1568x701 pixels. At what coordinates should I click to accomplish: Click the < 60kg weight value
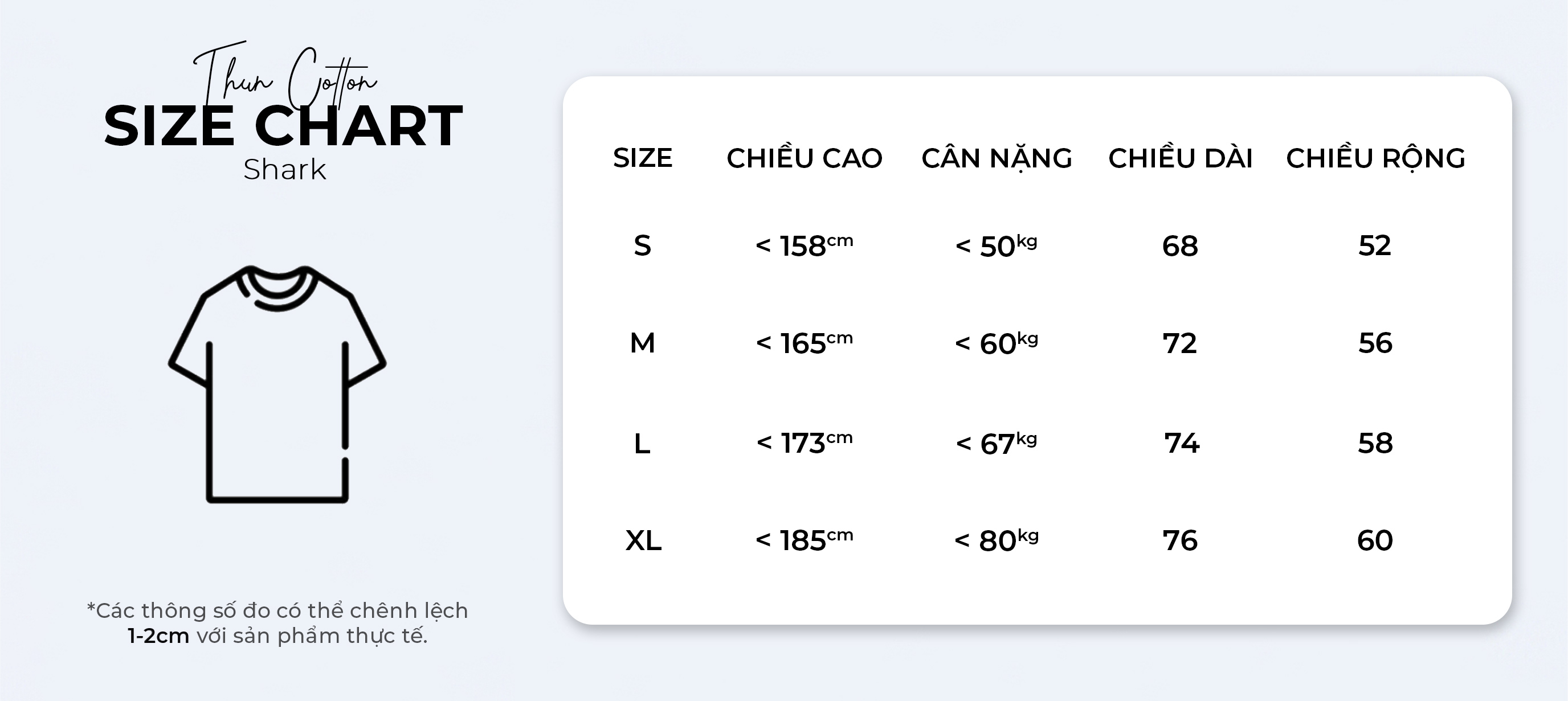(x=997, y=343)
